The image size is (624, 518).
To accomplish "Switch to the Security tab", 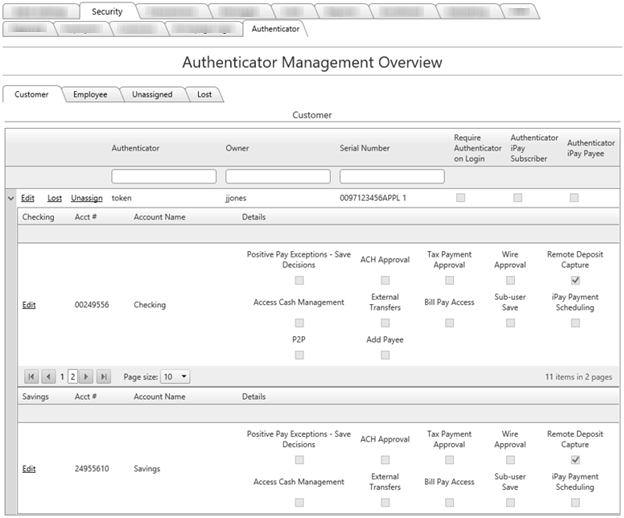I will 107,11.
